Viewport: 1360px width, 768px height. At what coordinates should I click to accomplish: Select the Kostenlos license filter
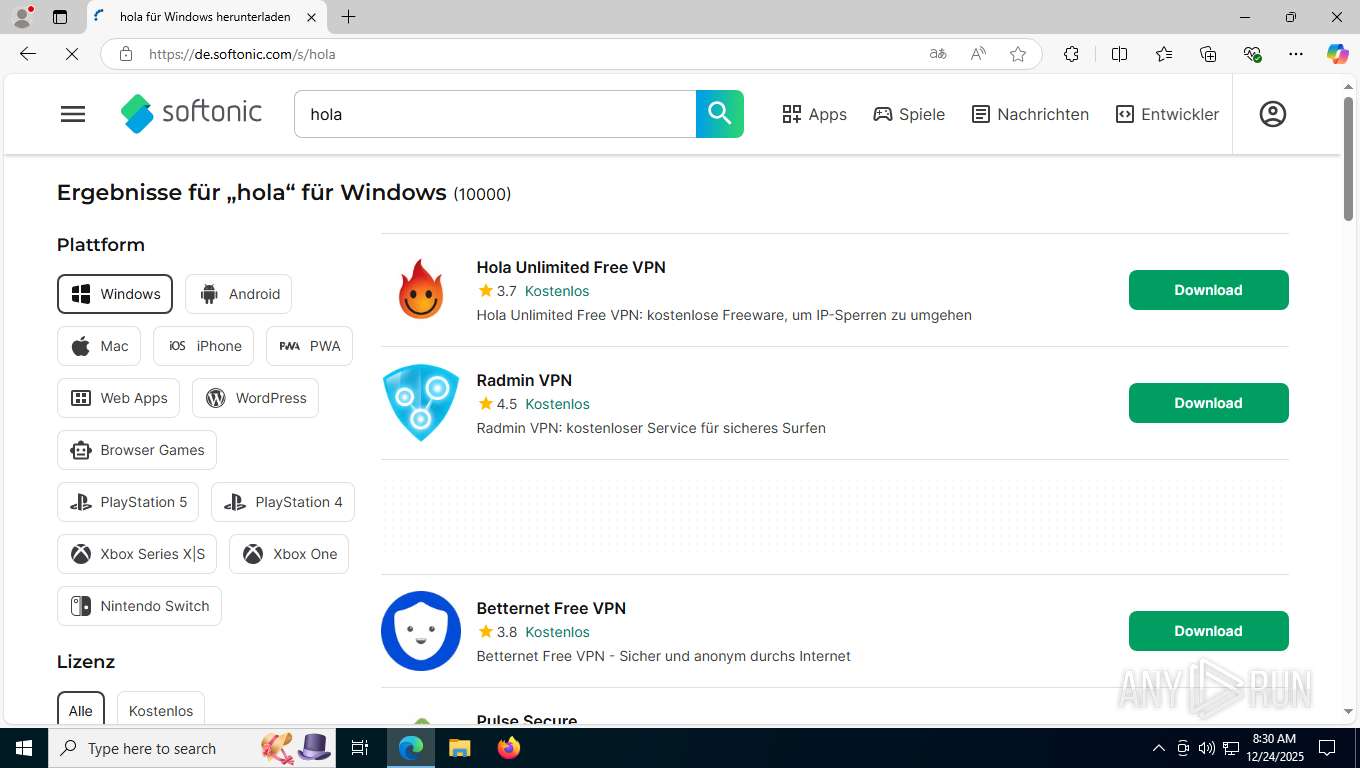[x=161, y=710]
